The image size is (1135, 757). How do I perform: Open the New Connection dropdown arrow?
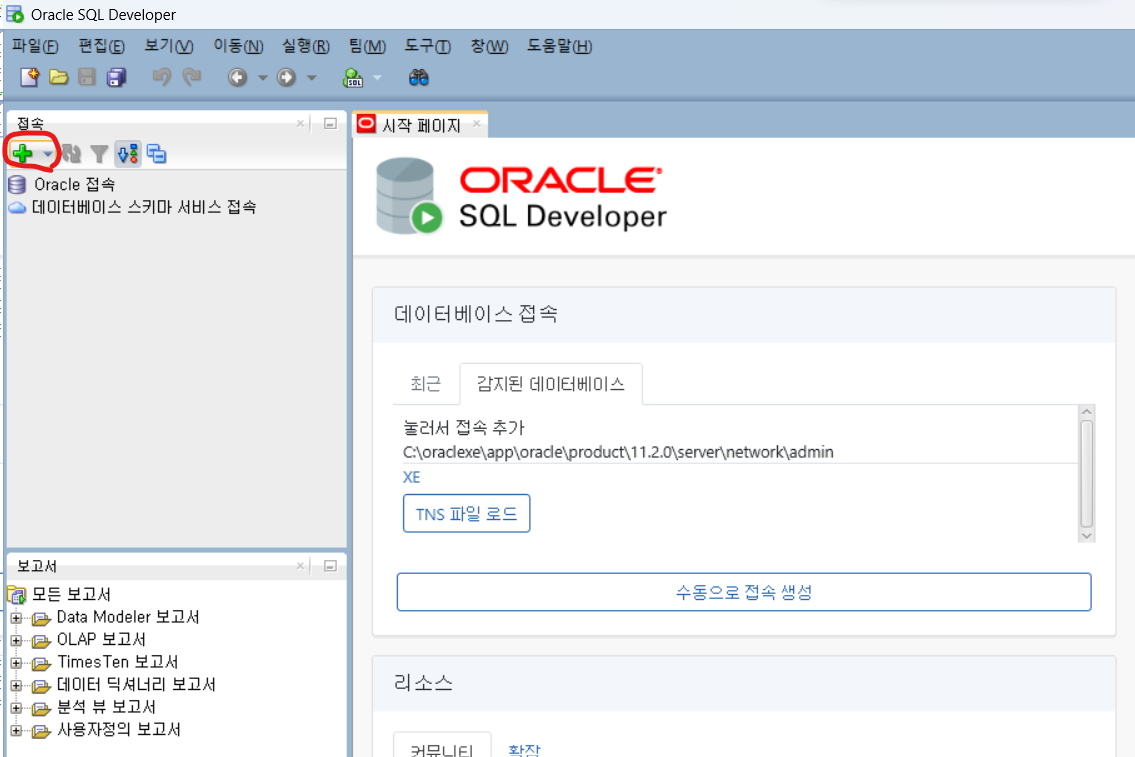(x=48, y=153)
